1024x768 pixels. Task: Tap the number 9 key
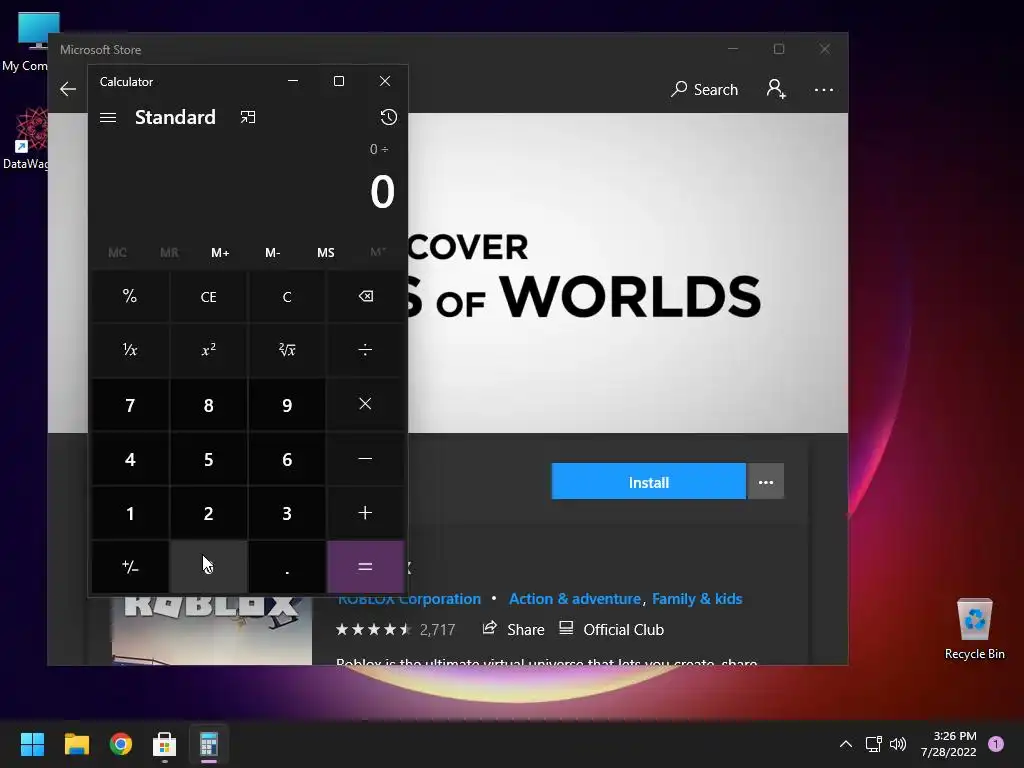click(x=287, y=405)
